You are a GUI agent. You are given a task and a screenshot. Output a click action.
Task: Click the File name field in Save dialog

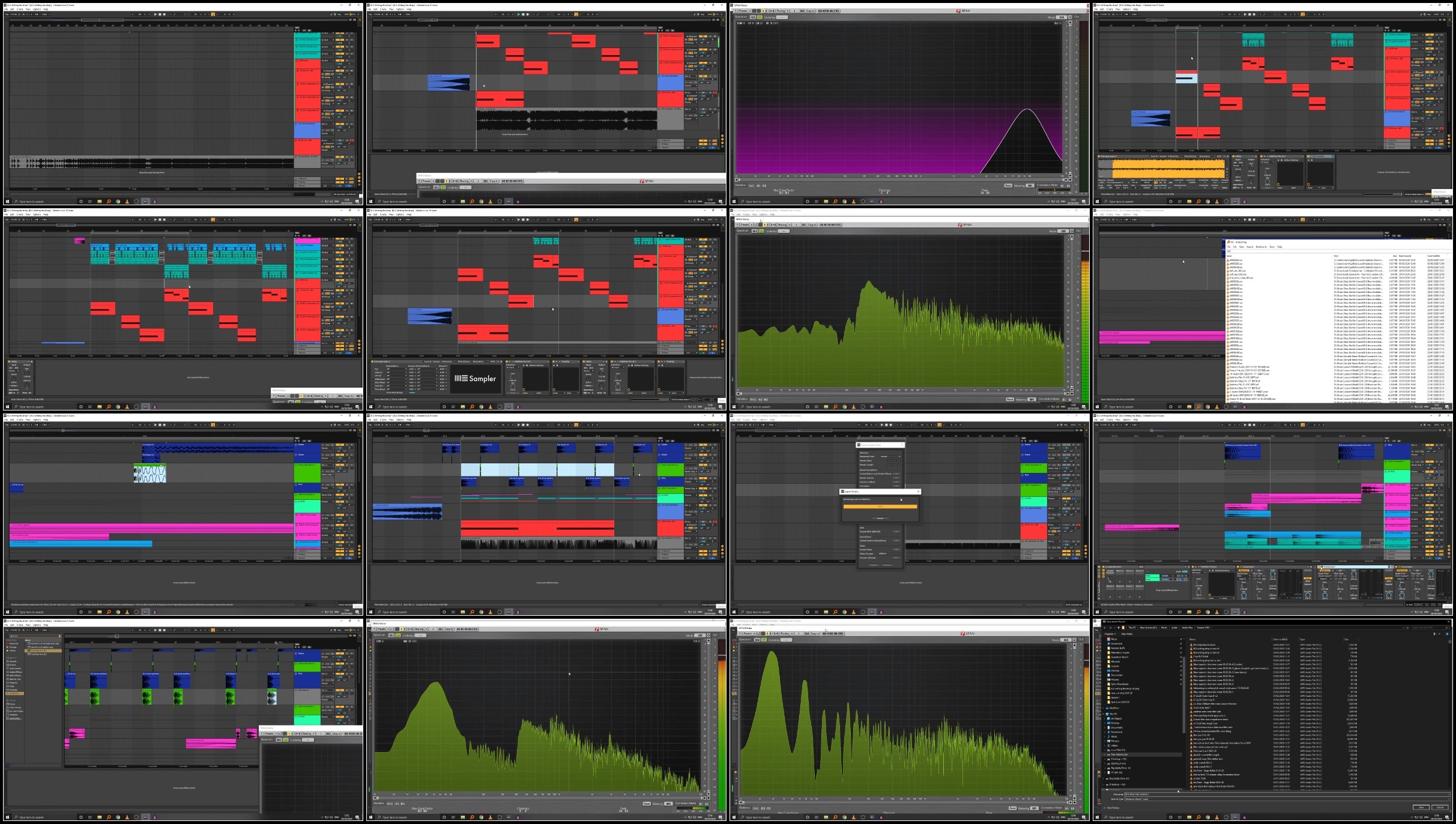(x=1287, y=795)
